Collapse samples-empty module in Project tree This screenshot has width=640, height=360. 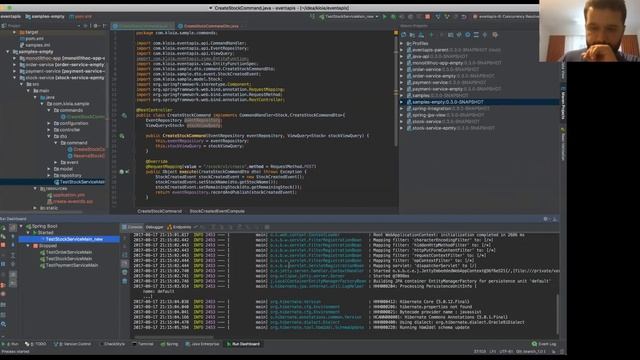point(8,52)
